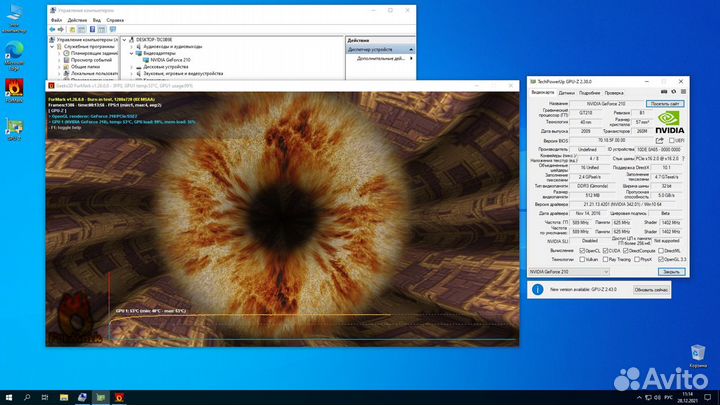Click the FurMark icon in the taskbar
This screenshot has height=405, width=720.
coord(119,397)
